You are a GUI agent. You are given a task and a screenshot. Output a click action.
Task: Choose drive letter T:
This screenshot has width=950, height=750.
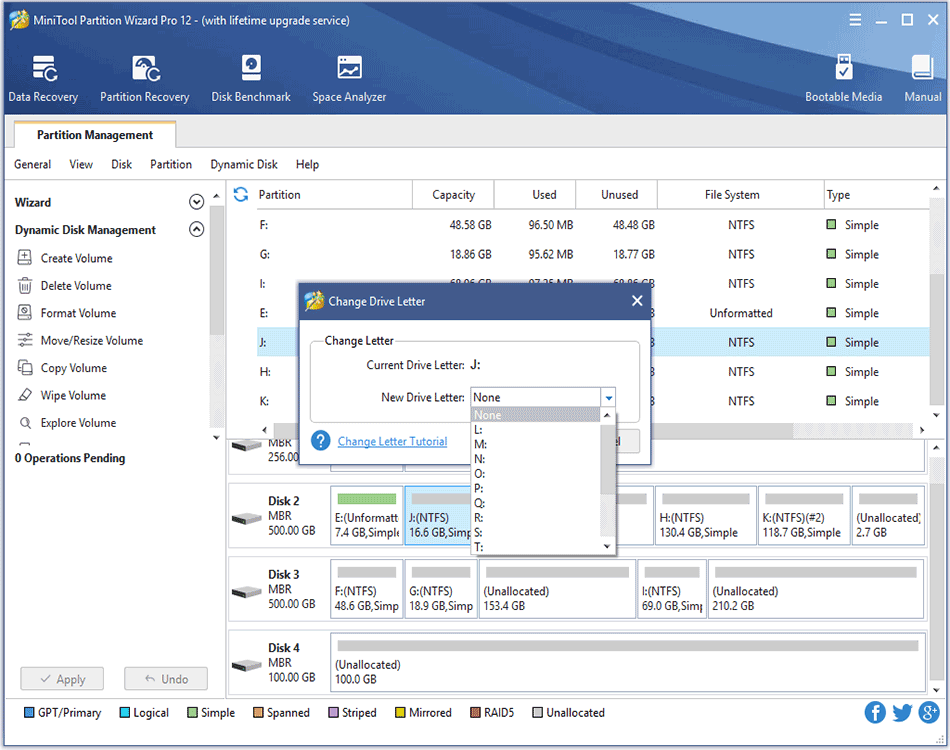536,547
